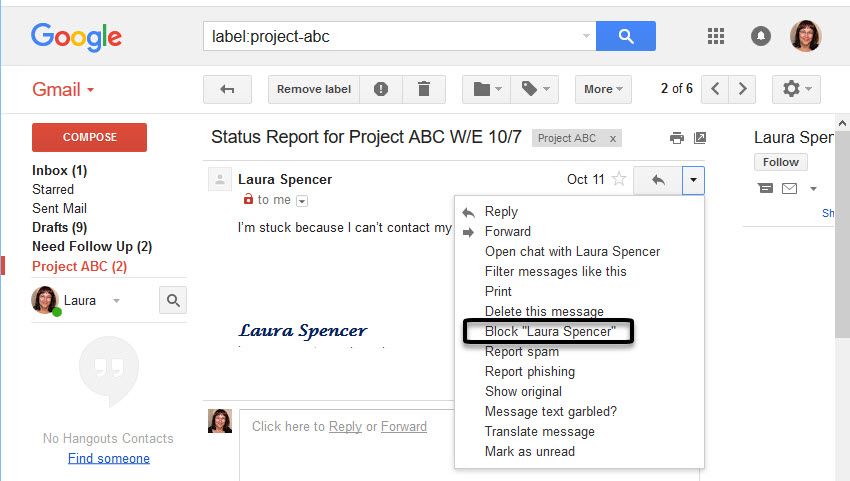Expand the More actions dropdown
The width and height of the screenshot is (850, 481).
coord(603,89)
